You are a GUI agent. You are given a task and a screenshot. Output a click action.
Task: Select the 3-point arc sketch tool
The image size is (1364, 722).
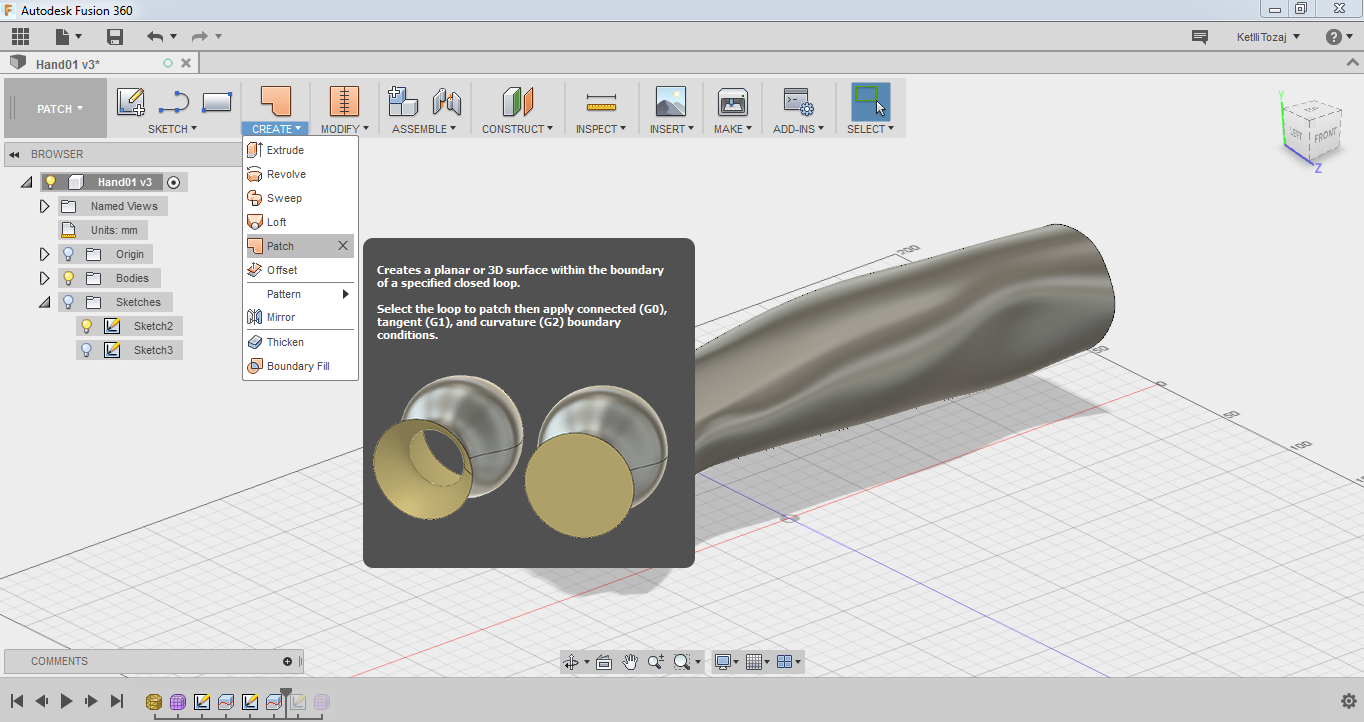coord(174,102)
